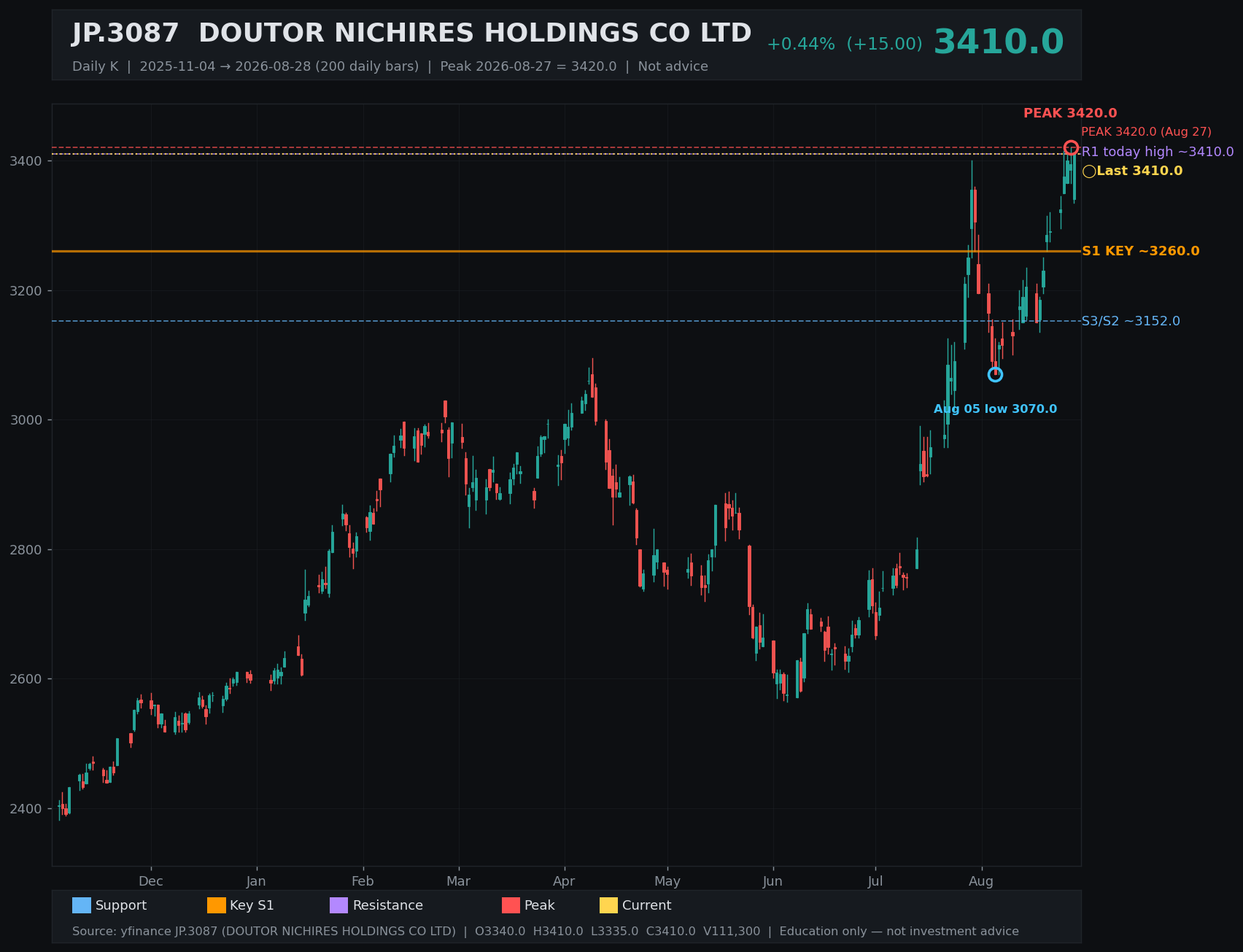
Task: Click the Jun x-axis label
Action: (x=772, y=881)
